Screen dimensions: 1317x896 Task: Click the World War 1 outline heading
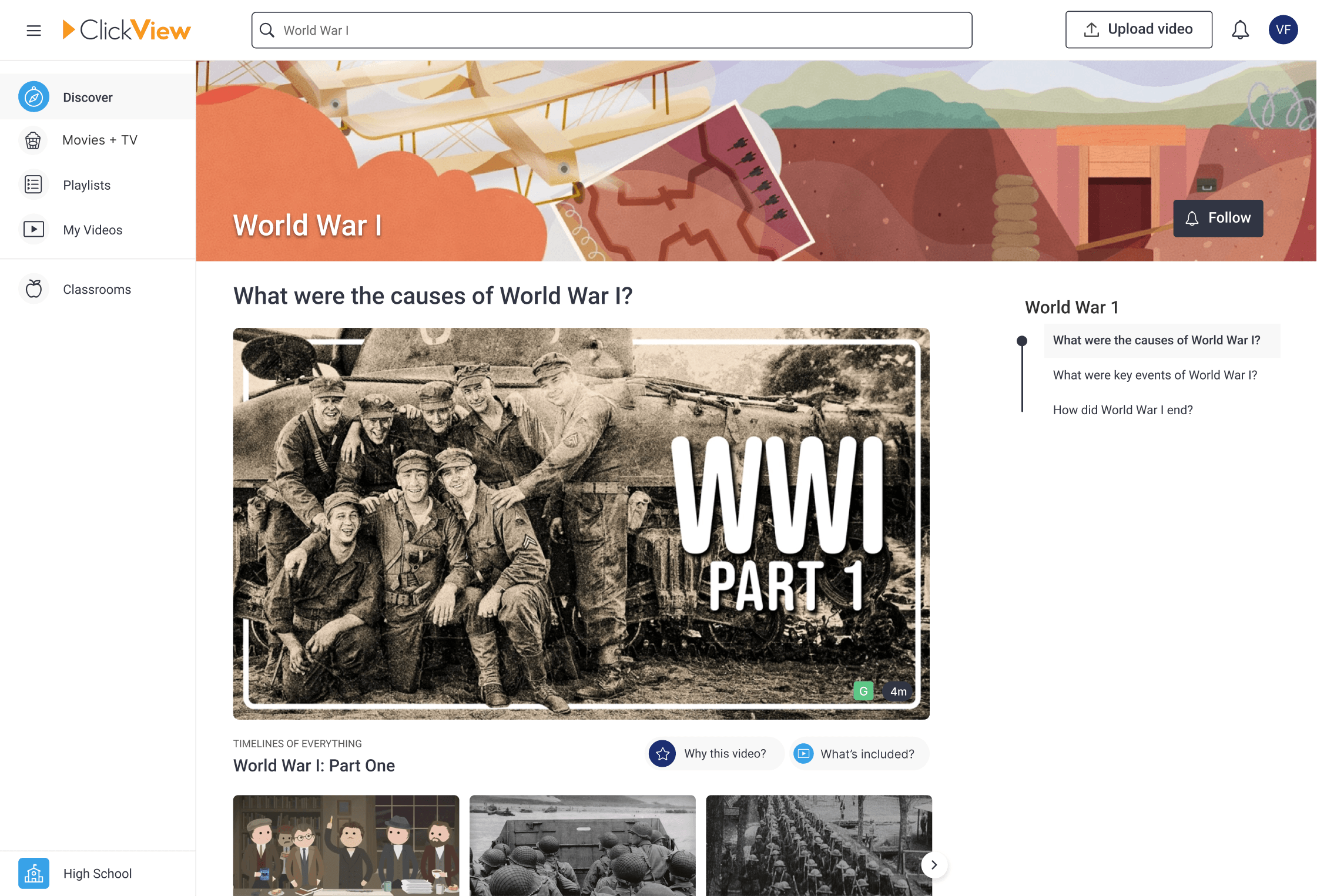point(1071,307)
